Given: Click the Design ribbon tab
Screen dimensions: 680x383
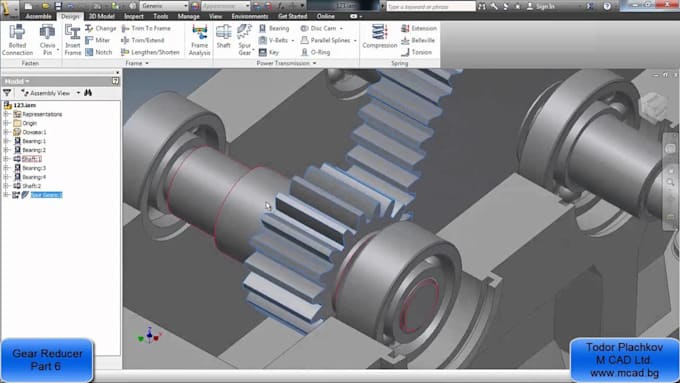Looking at the screenshot, I should 70,16.
